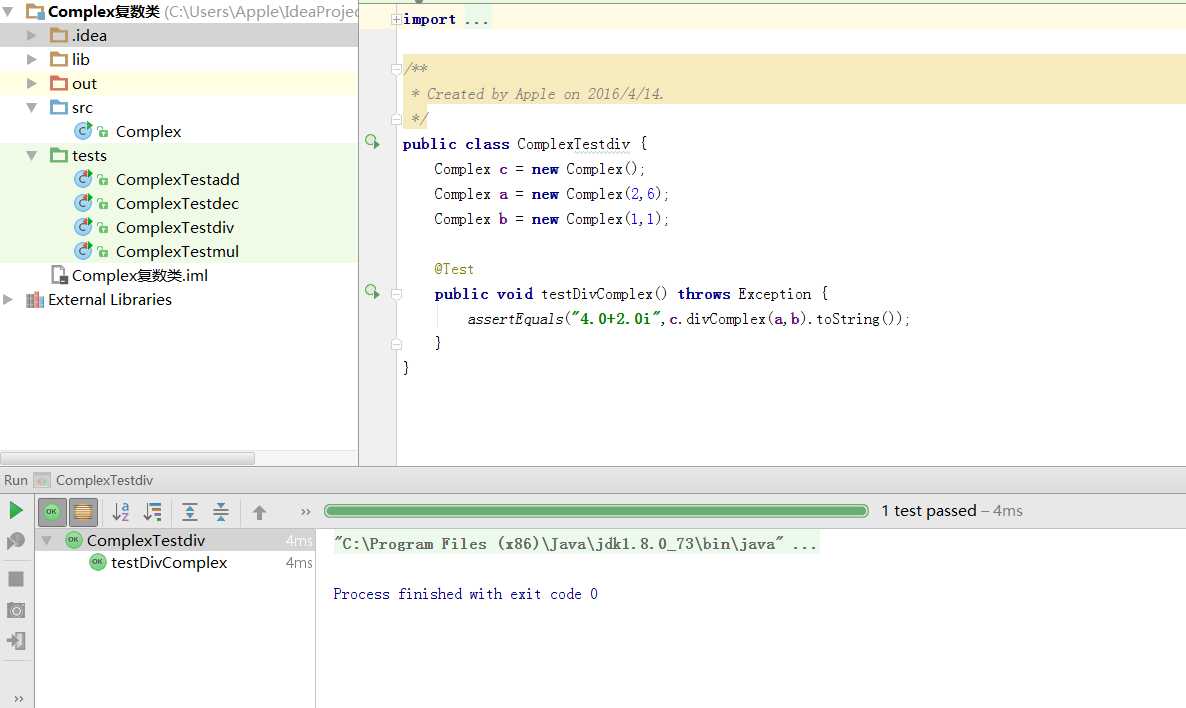
Task: Expand all test results
Action: (x=190, y=512)
